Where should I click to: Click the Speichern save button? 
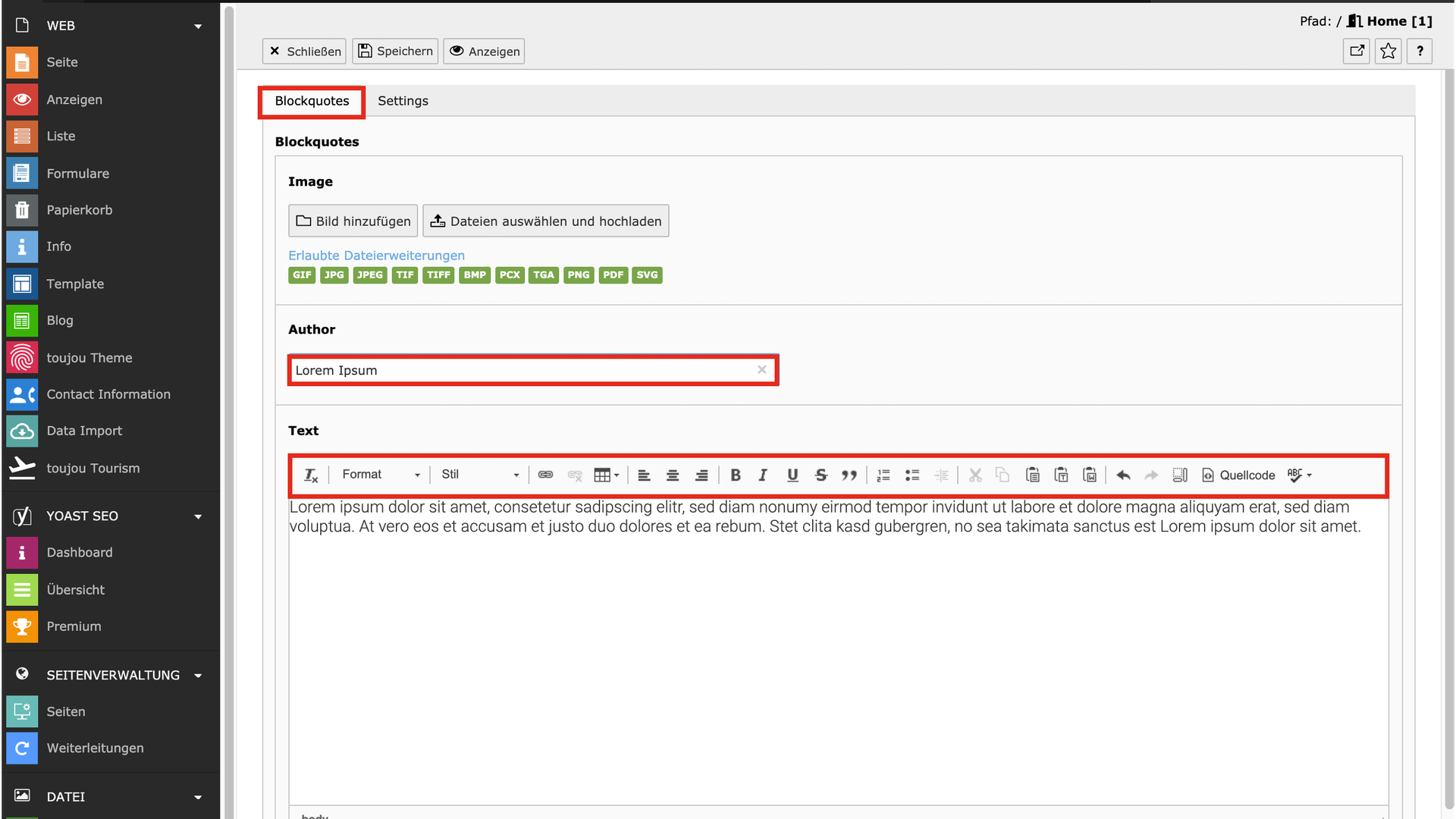[395, 52]
